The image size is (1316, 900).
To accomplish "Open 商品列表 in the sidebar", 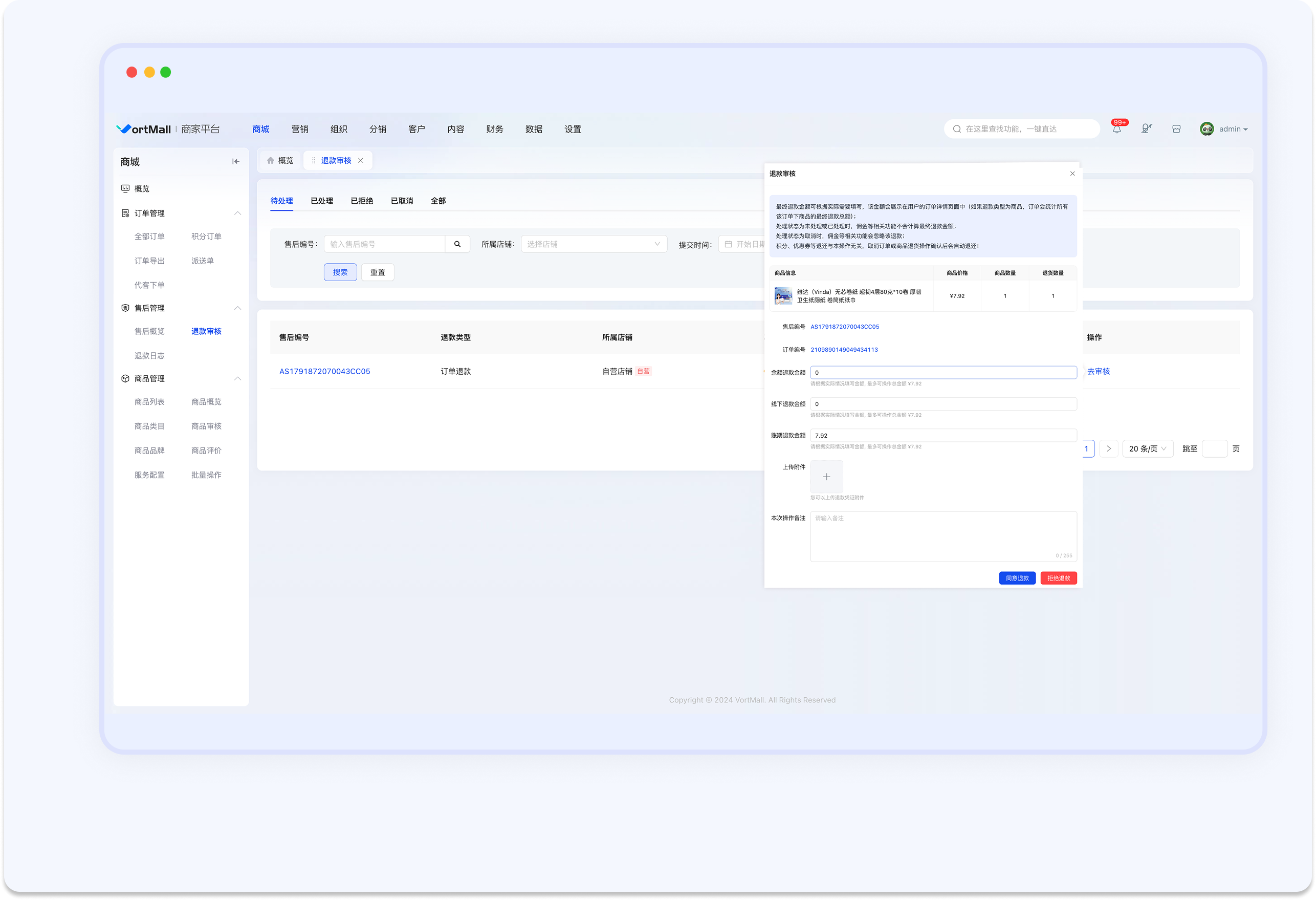I will 149,401.
